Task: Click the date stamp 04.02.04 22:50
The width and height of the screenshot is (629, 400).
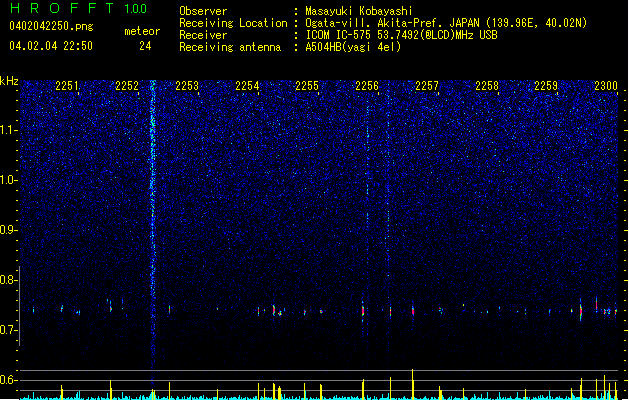Action: click(x=51, y=46)
